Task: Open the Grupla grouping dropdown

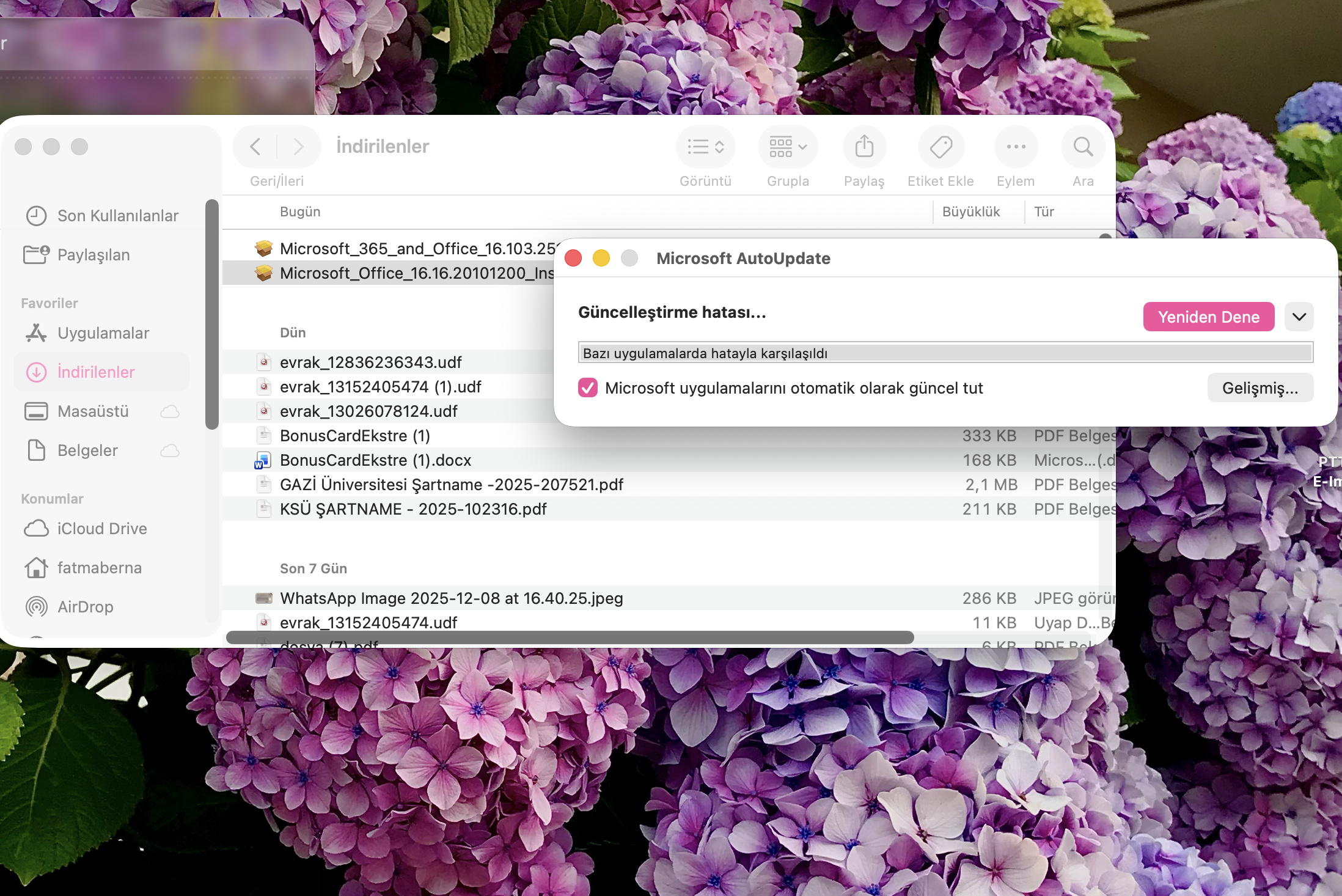Action: pos(788,147)
